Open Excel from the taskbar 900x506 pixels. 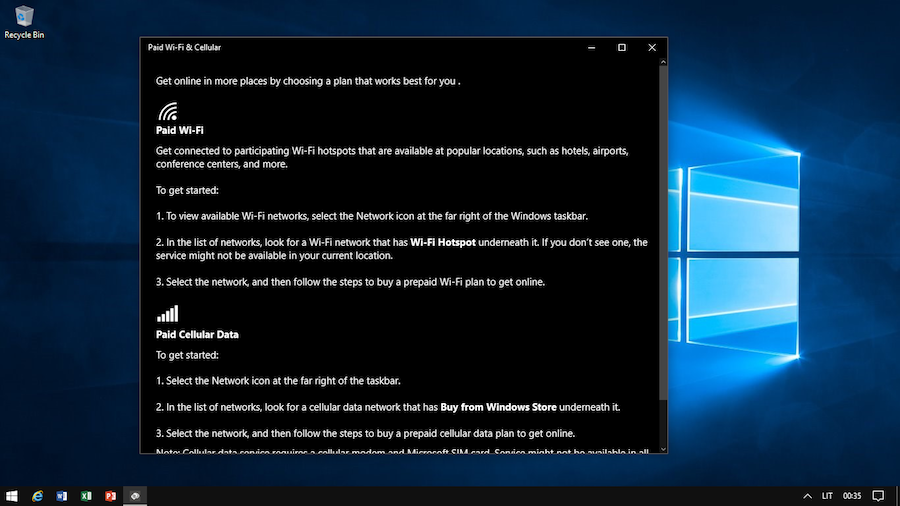point(86,495)
